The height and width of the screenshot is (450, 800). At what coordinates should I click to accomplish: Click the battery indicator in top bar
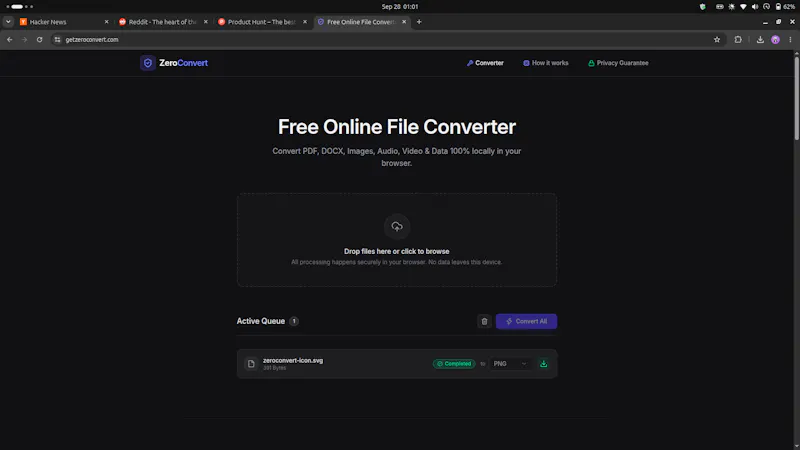[x=785, y=7]
